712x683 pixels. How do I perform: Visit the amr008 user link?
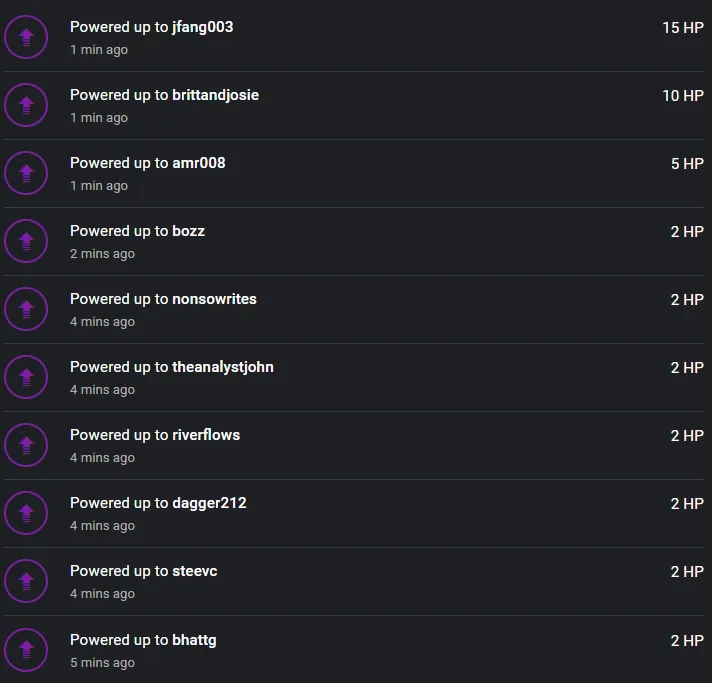pos(199,163)
